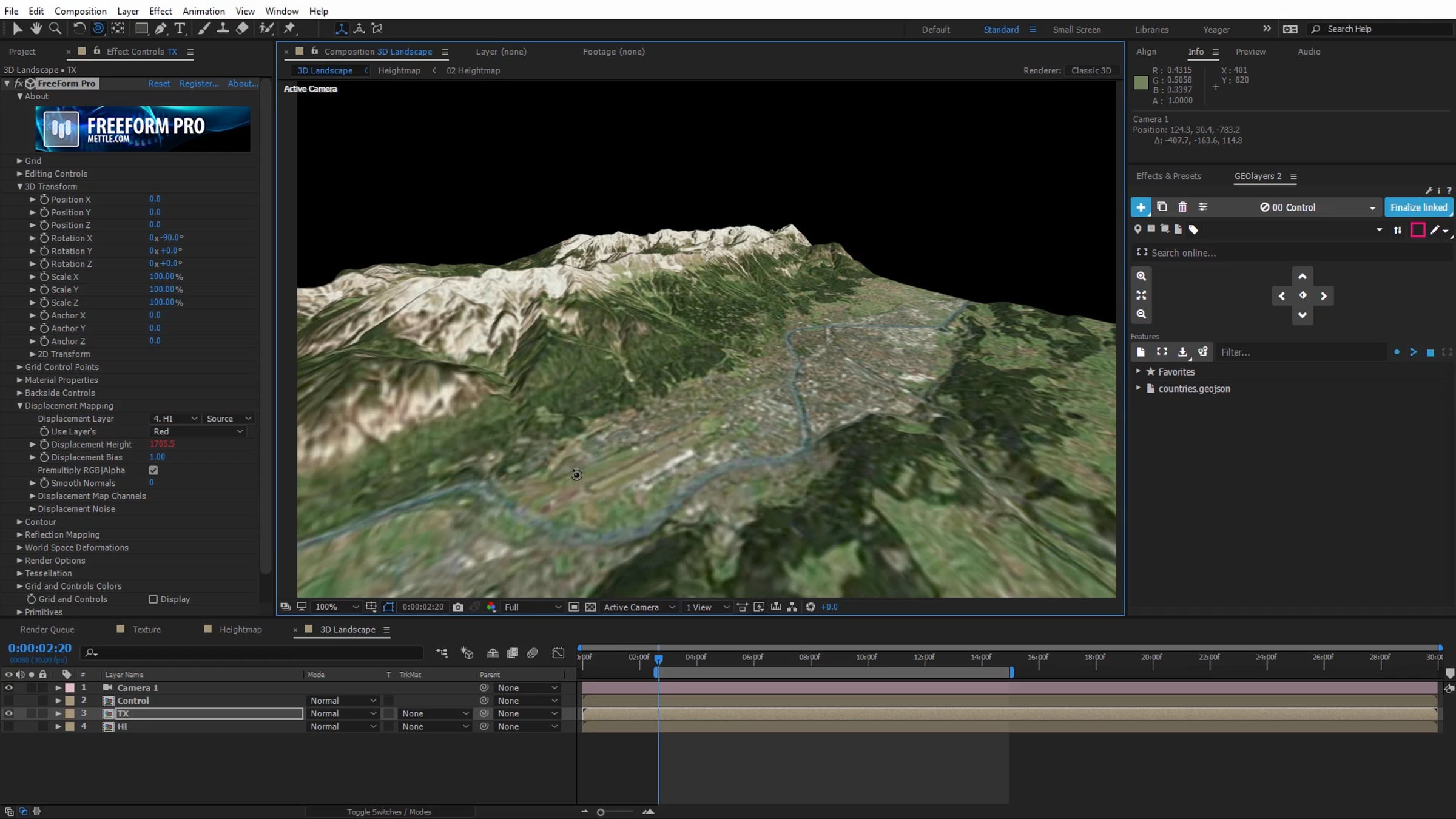Click the Info panel color swatch

click(1141, 83)
